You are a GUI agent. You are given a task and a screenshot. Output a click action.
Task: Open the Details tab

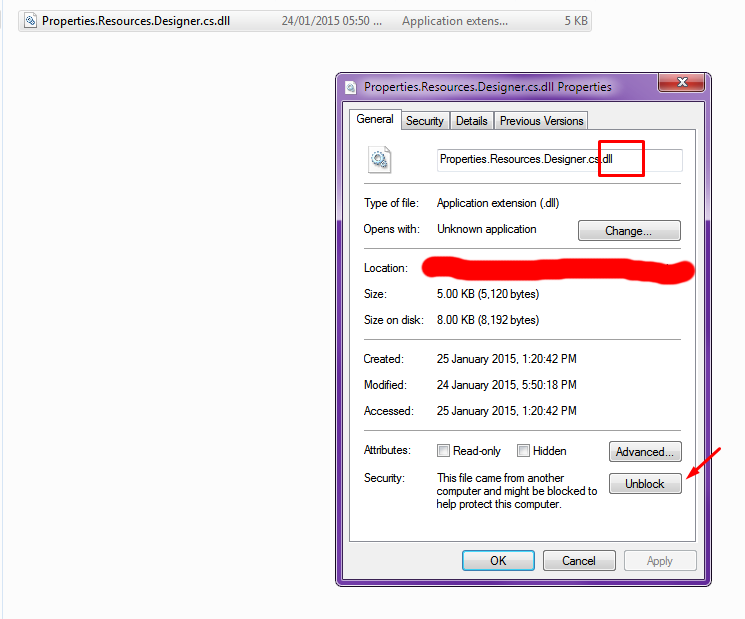coord(471,121)
